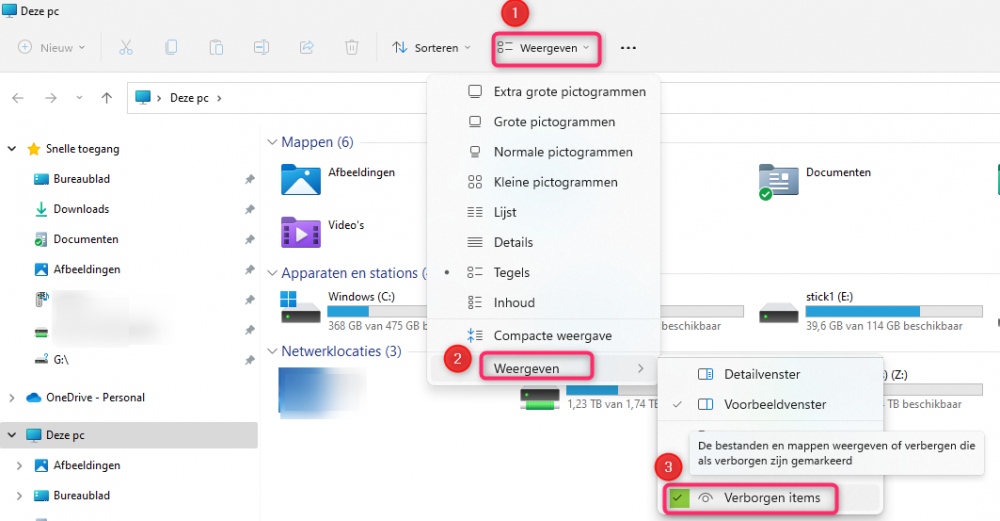Collapse the Netwerklocaties (3) group

pos(272,351)
